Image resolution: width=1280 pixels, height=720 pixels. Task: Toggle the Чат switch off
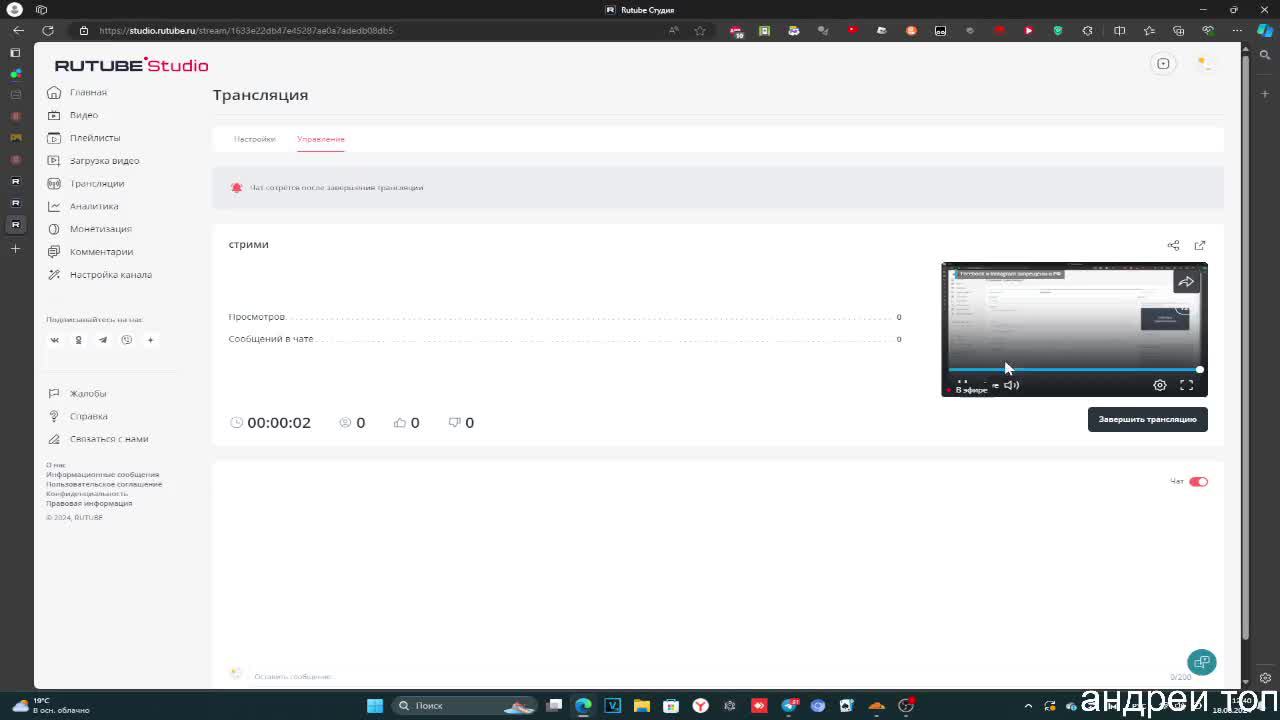click(1198, 482)
